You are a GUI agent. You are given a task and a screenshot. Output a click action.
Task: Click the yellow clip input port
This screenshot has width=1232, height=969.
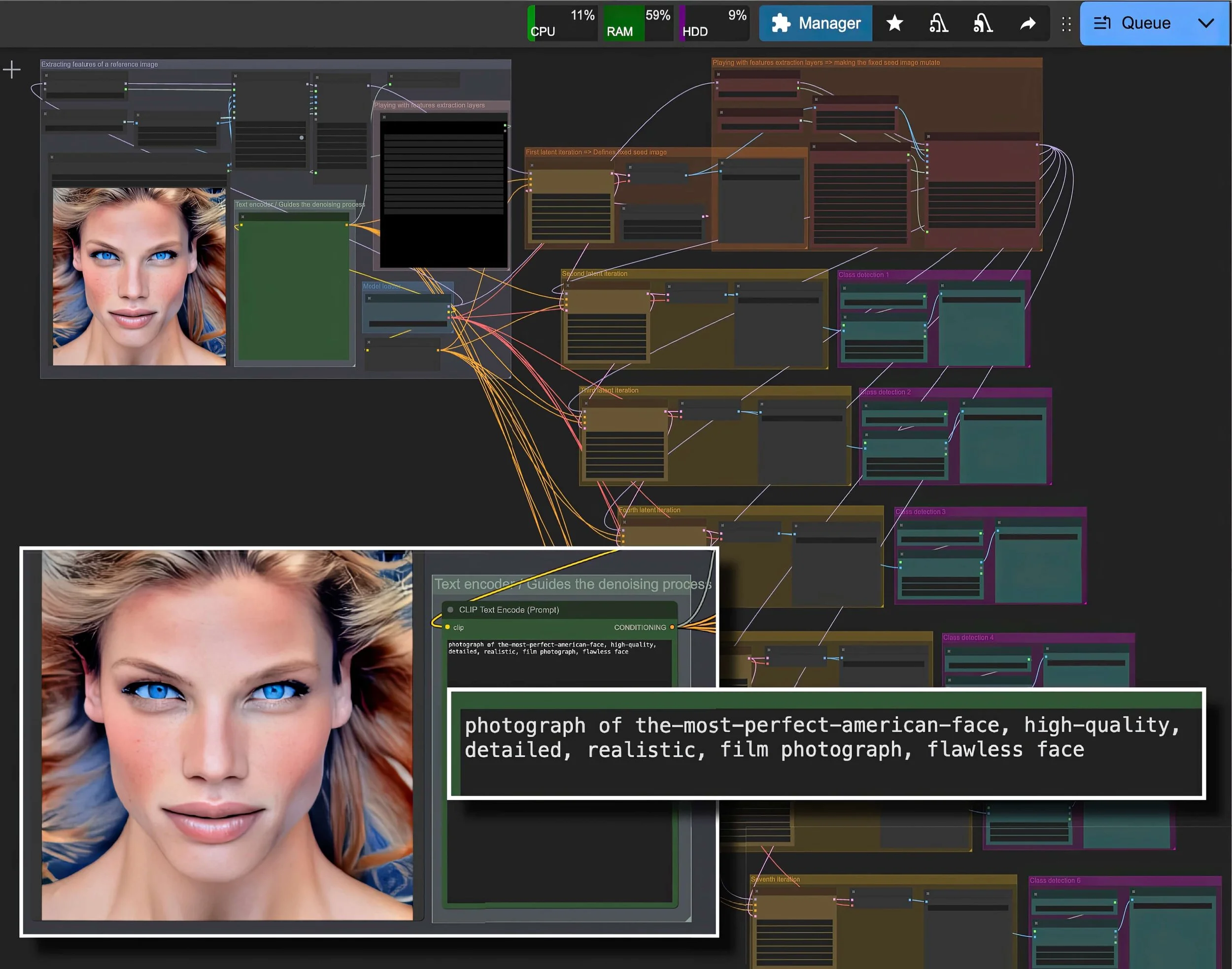(447, 627)
